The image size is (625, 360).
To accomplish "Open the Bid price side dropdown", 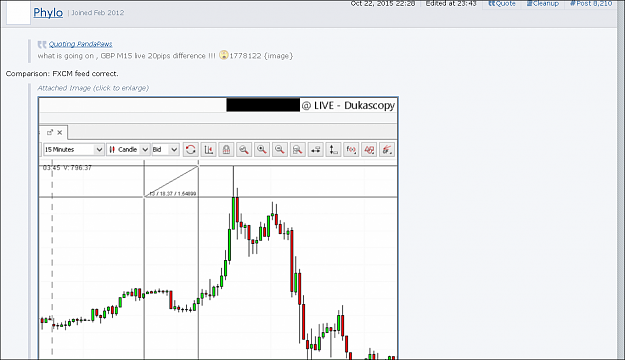I will click(165, 150).
